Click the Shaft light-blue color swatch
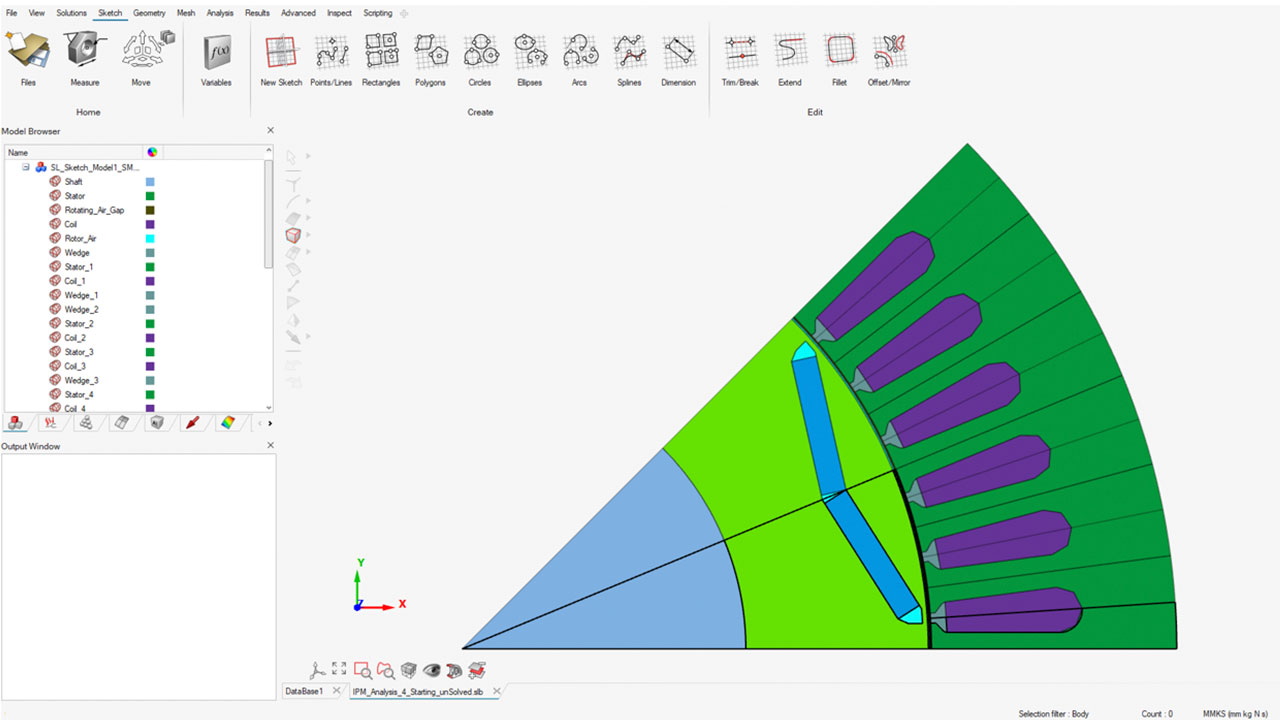Image resolution: width=1280 pixels, height=720 pixels. pyautogui.click(x=150, y=182)
